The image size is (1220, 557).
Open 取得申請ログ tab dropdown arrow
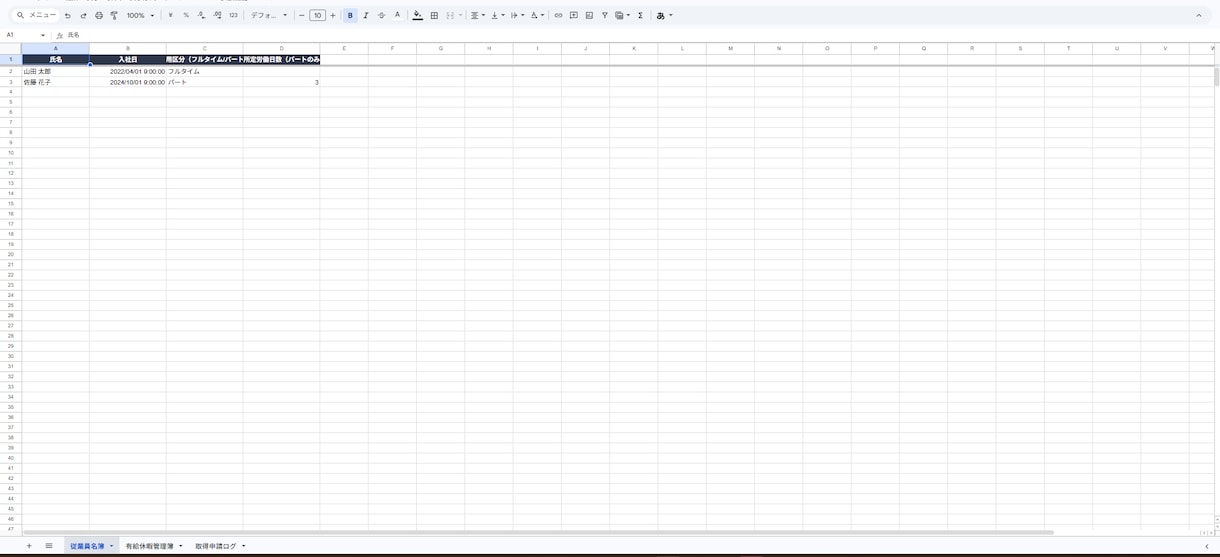[x=243, y=546]
